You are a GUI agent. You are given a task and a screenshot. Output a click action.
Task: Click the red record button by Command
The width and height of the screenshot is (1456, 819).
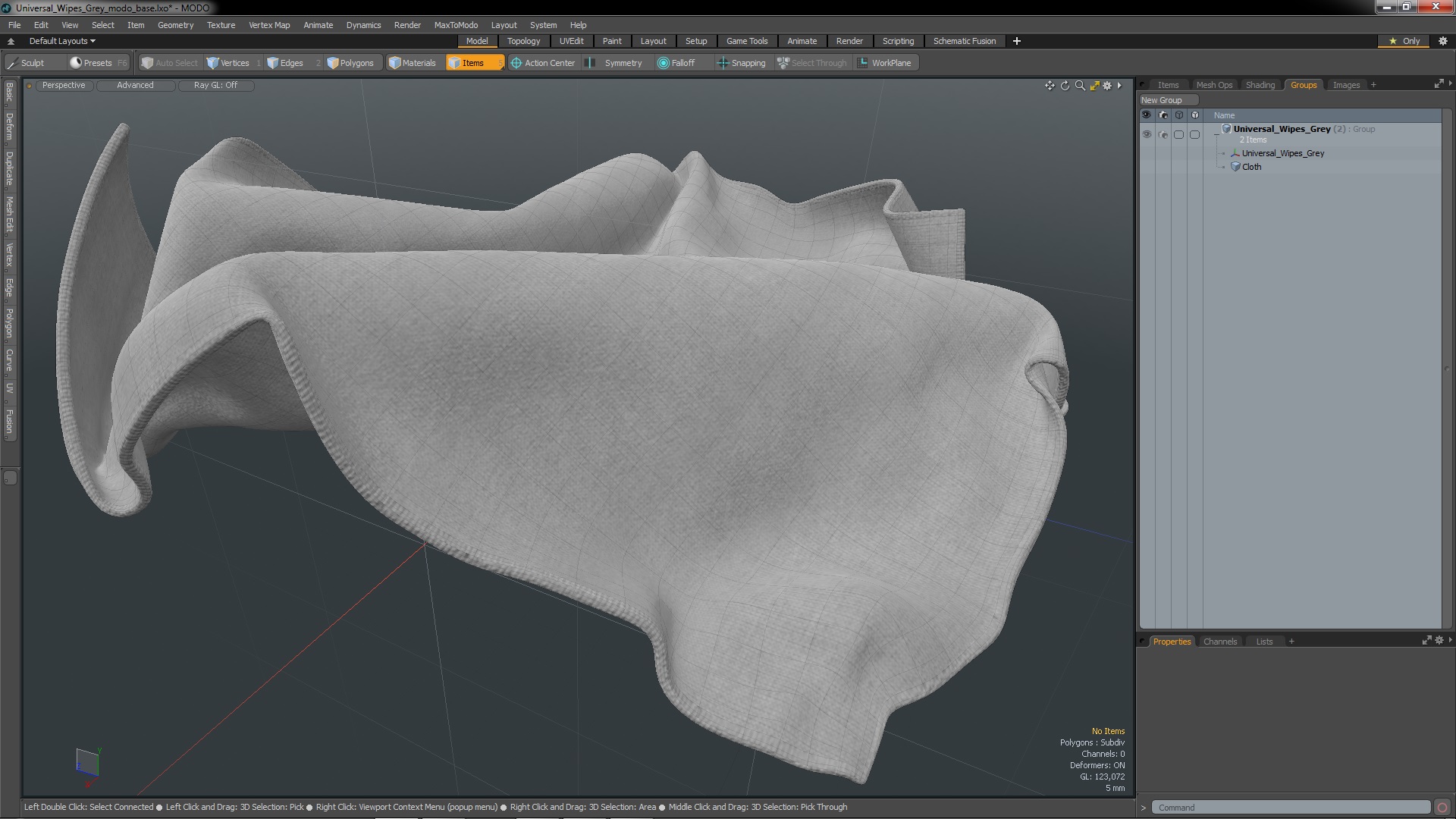point(1442,808)
